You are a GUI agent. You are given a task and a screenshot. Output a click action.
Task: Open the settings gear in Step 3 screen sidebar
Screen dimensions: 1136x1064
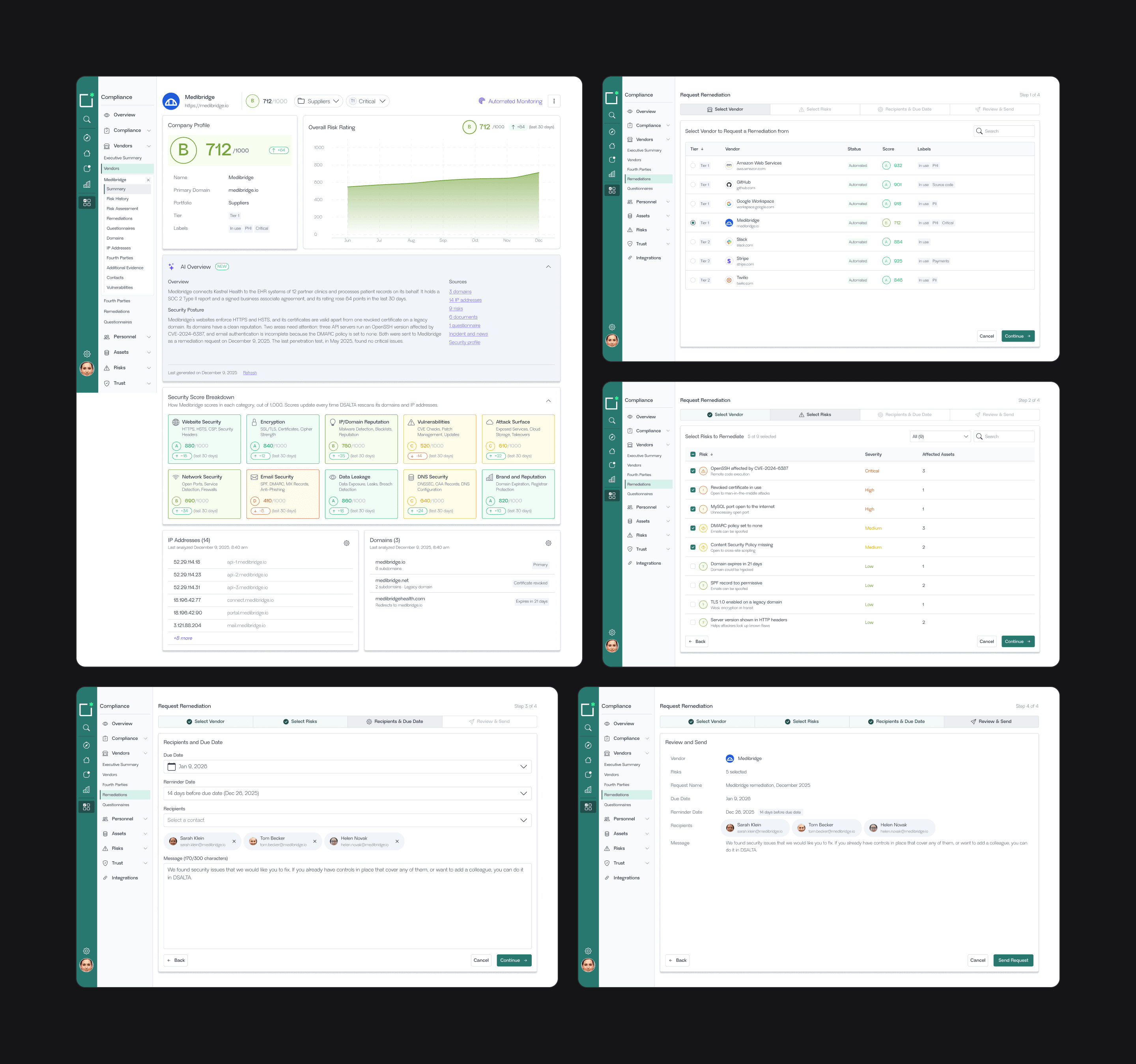[x=86, y=951]
